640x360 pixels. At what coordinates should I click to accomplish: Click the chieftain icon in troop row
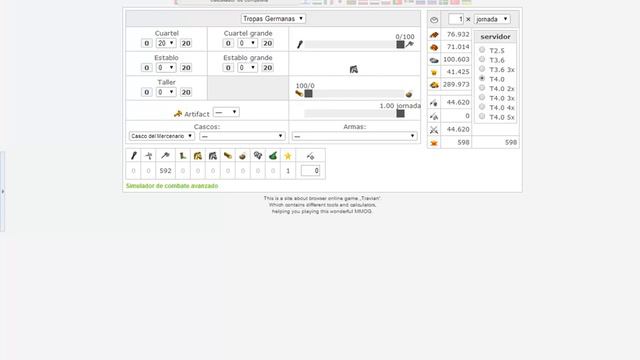[258, 156]
